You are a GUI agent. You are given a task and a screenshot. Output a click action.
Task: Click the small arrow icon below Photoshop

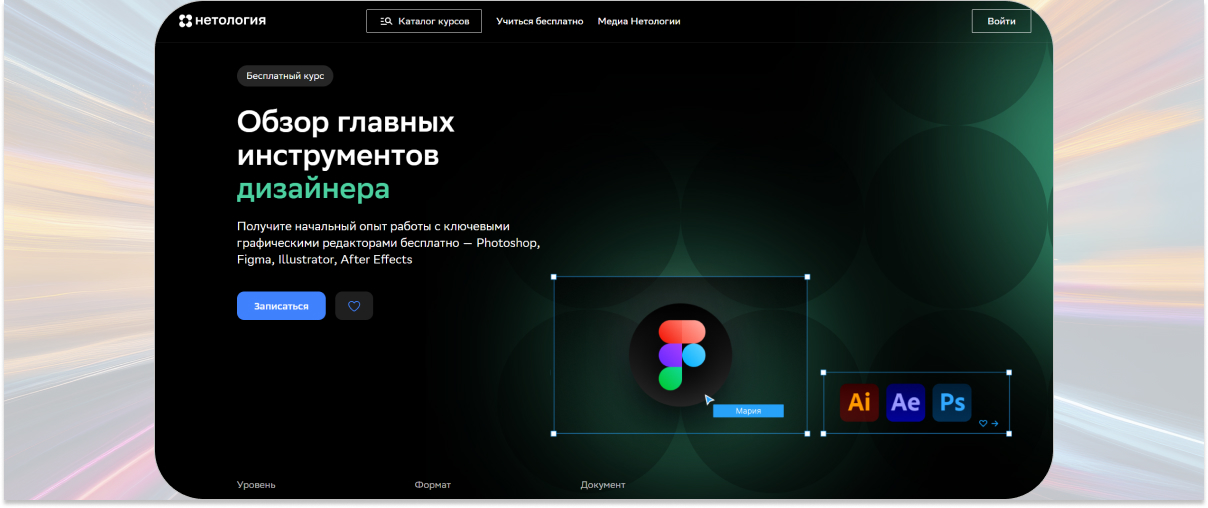pos(995,424)
